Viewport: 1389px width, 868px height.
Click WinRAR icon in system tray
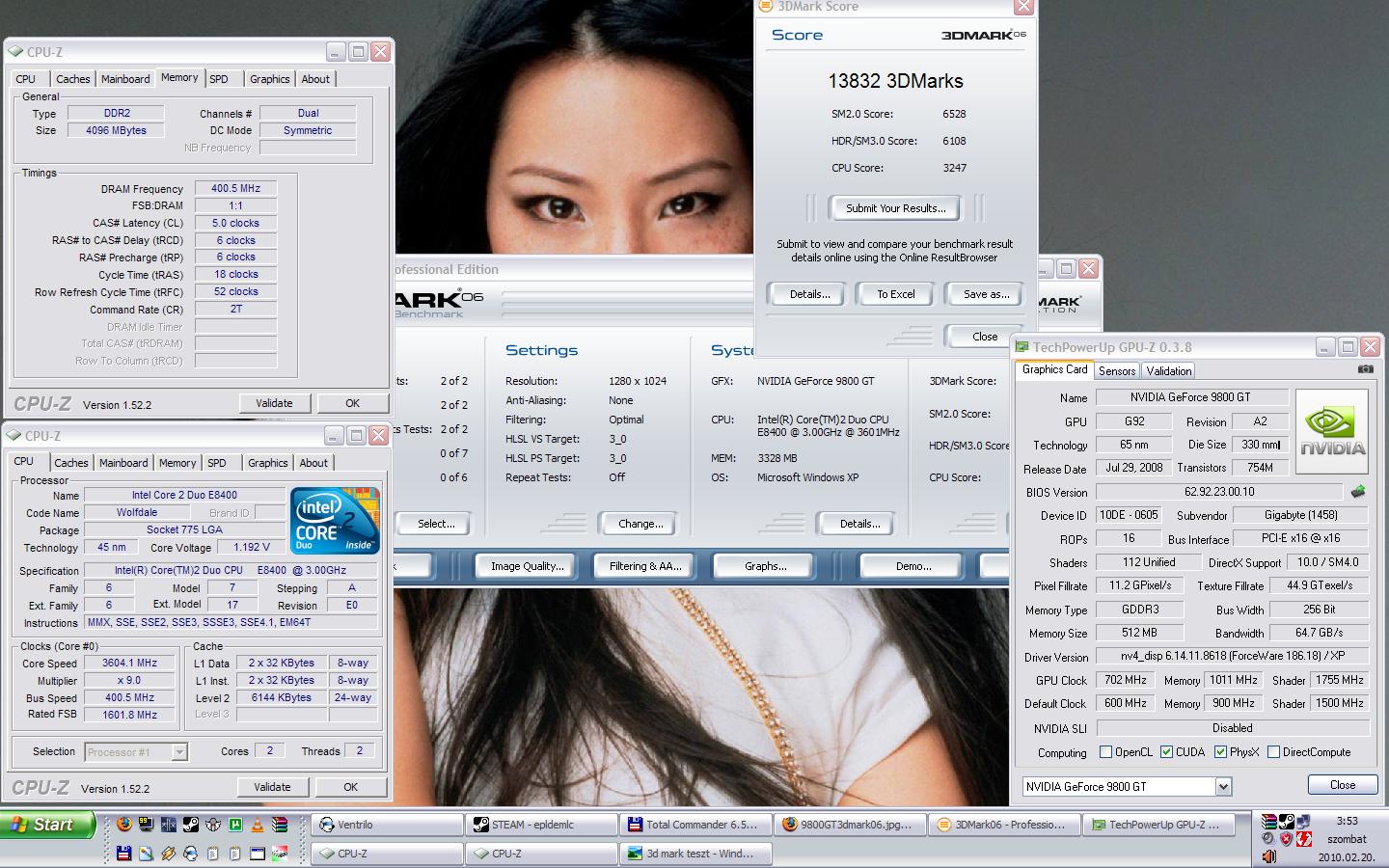tap(1269, 822)
